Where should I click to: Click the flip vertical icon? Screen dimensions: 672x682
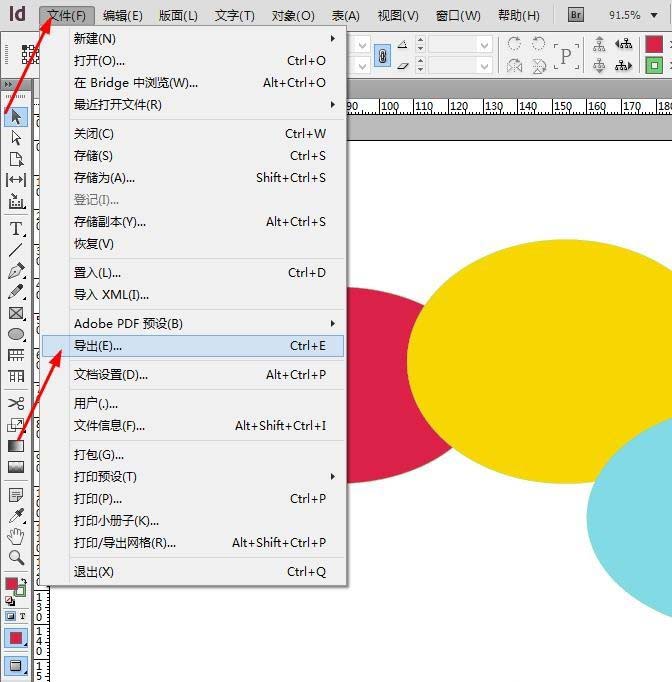[538, 66]
